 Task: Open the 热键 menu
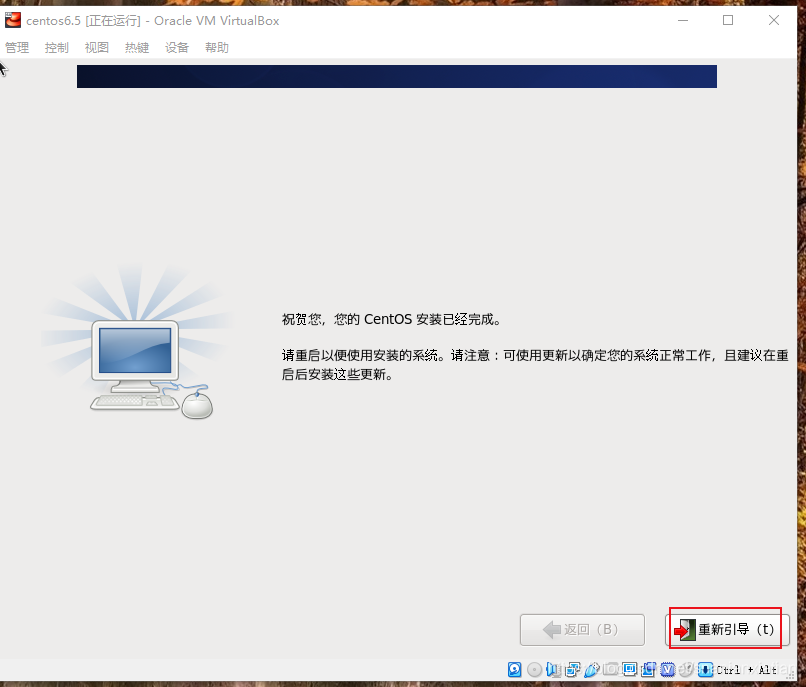137,48
